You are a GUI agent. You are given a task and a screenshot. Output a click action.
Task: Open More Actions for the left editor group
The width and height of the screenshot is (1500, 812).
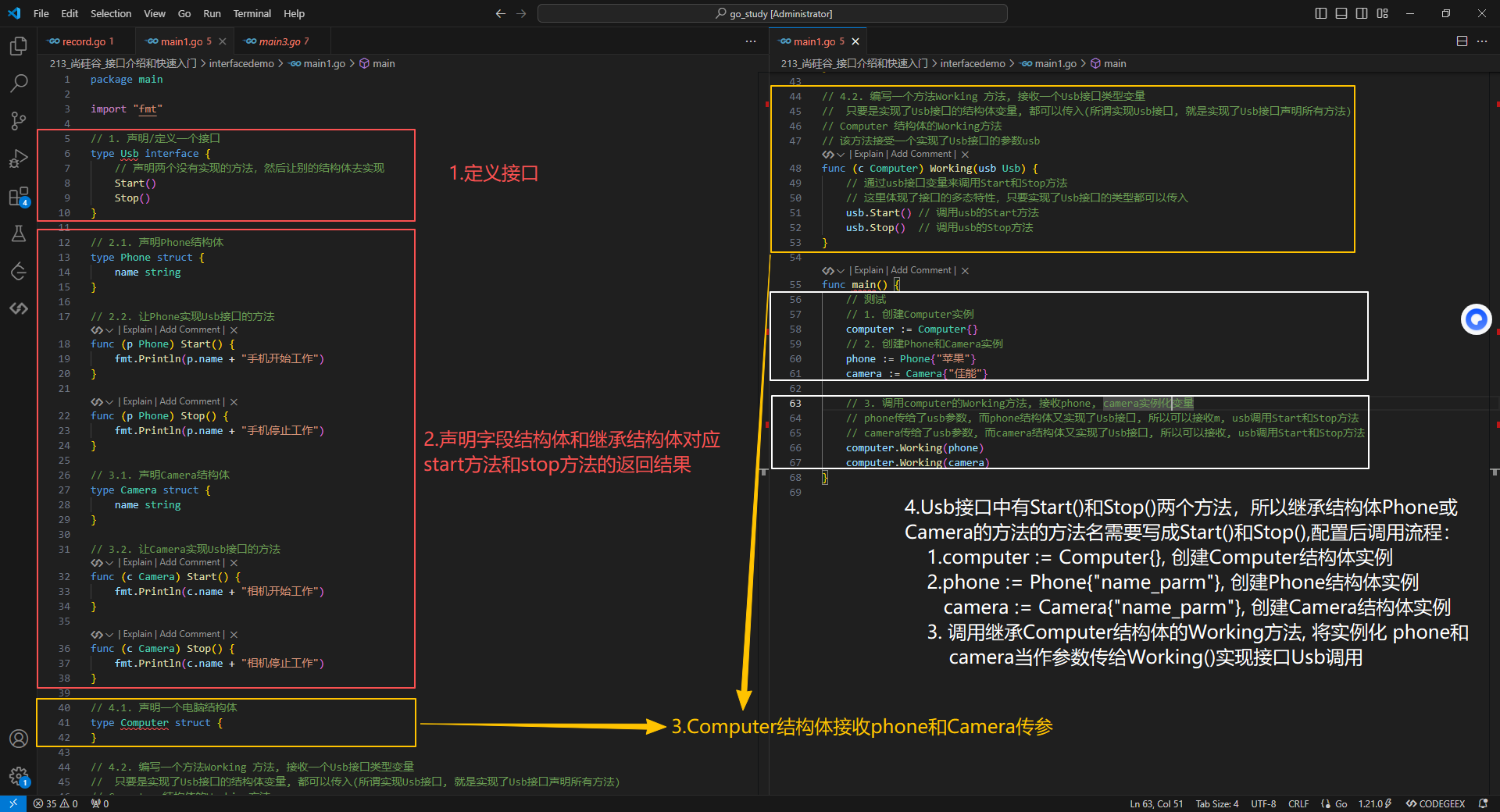point(751,41)
